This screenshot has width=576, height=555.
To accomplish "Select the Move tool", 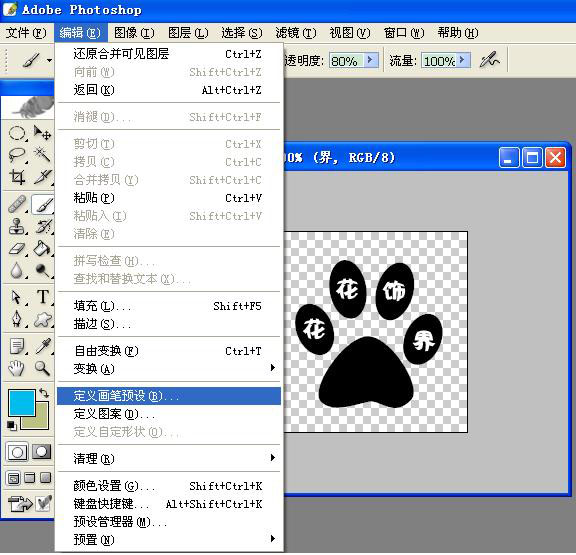I will click(42, 133).
